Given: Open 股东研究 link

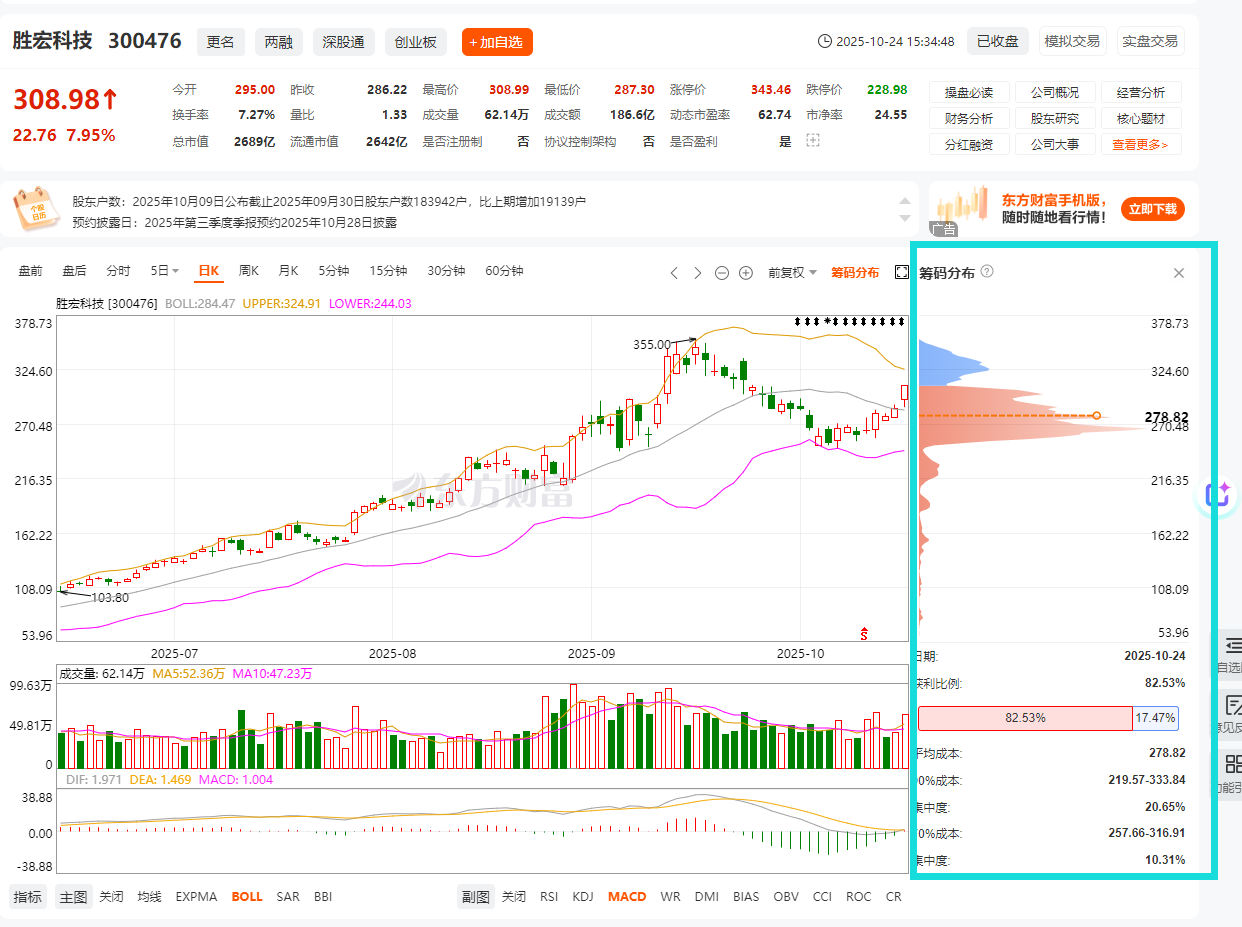Looking at the screenshot, I should [x=1055, y=119].
